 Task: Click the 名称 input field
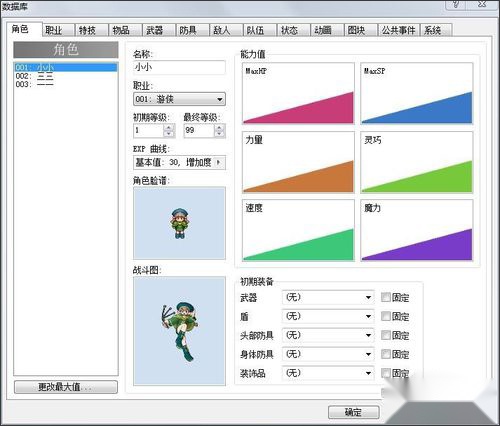pos(179,67)
